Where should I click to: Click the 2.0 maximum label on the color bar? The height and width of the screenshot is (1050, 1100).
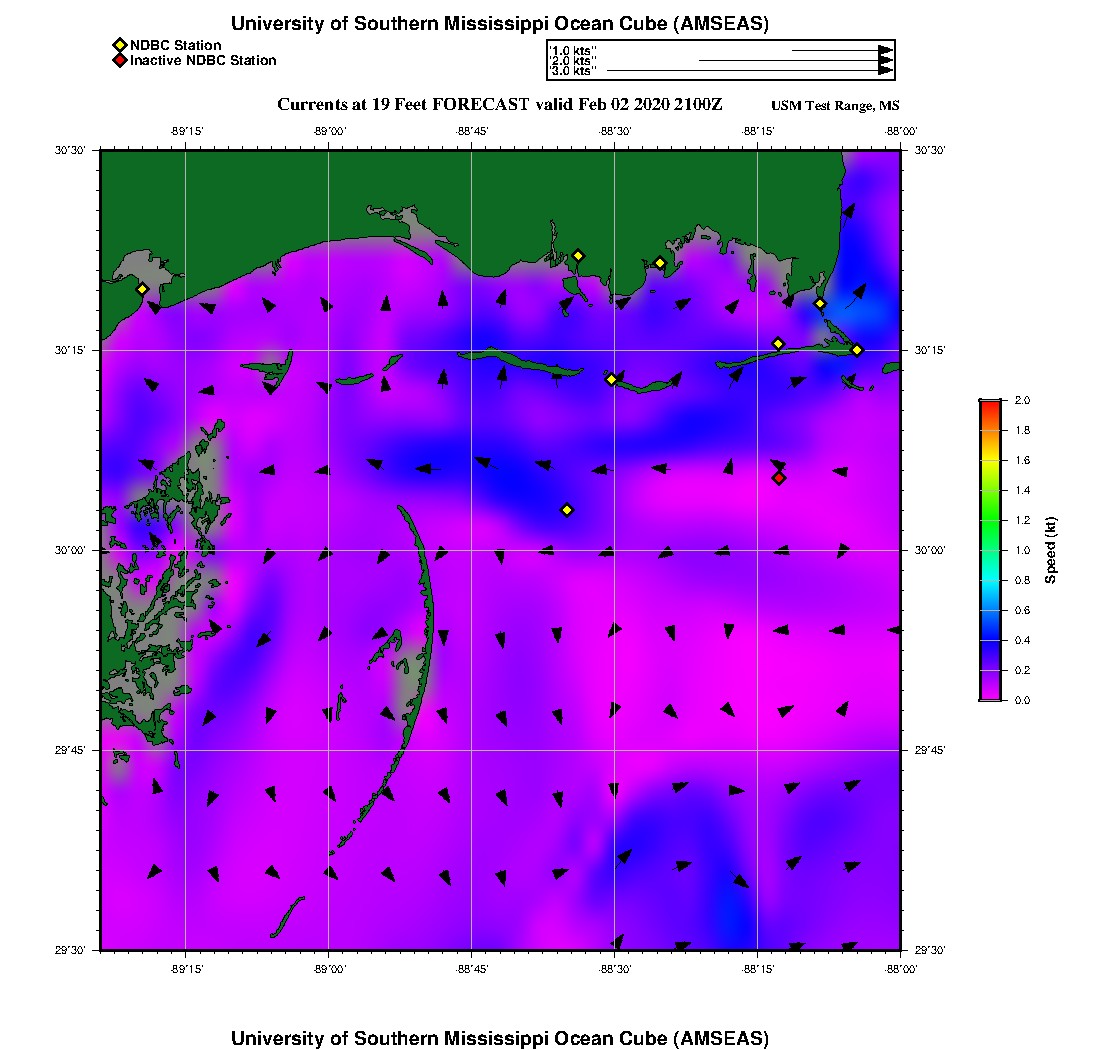(1022, 400)
